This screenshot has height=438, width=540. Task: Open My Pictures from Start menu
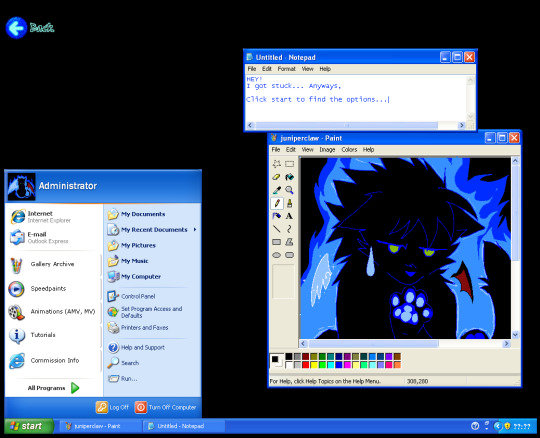[132, 246]
